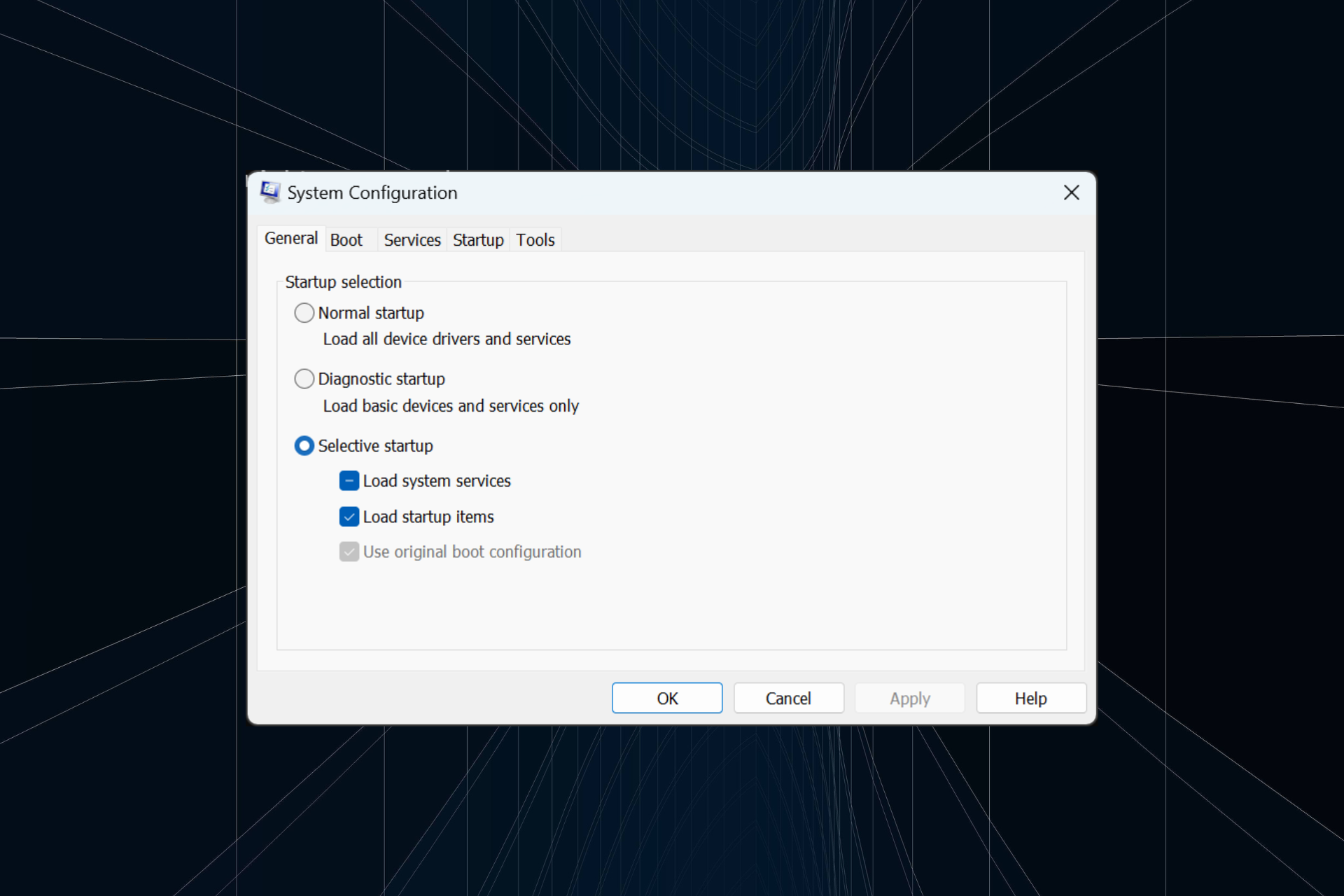This screenshot has width=1344, height=896.
Task: Switch to the Startup tab
Action: (x=477, y=239)
